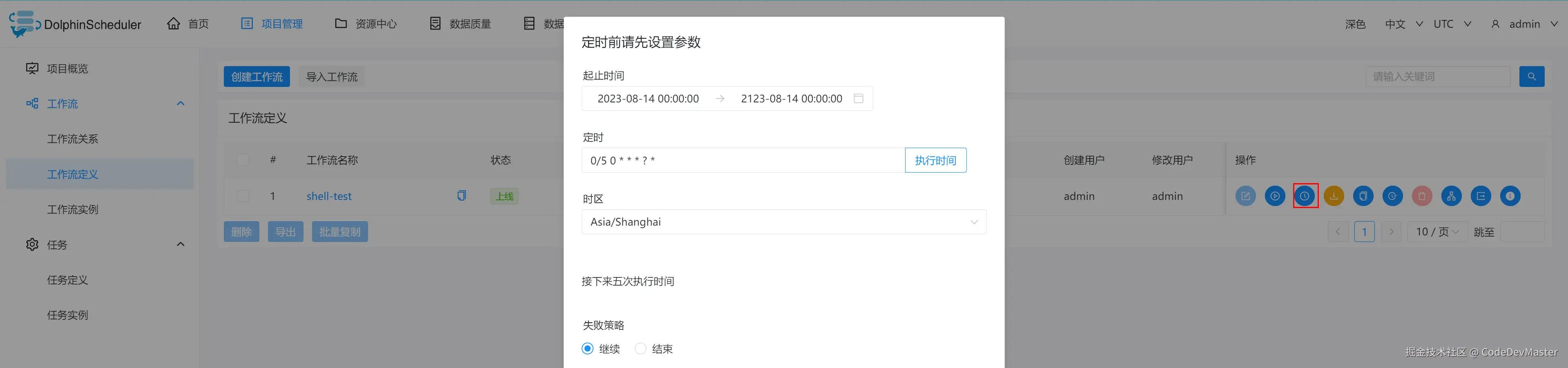This screenshot has height=368, width=1568.
Task: Open the calendar icon in date range
Action: pos(858,99)
